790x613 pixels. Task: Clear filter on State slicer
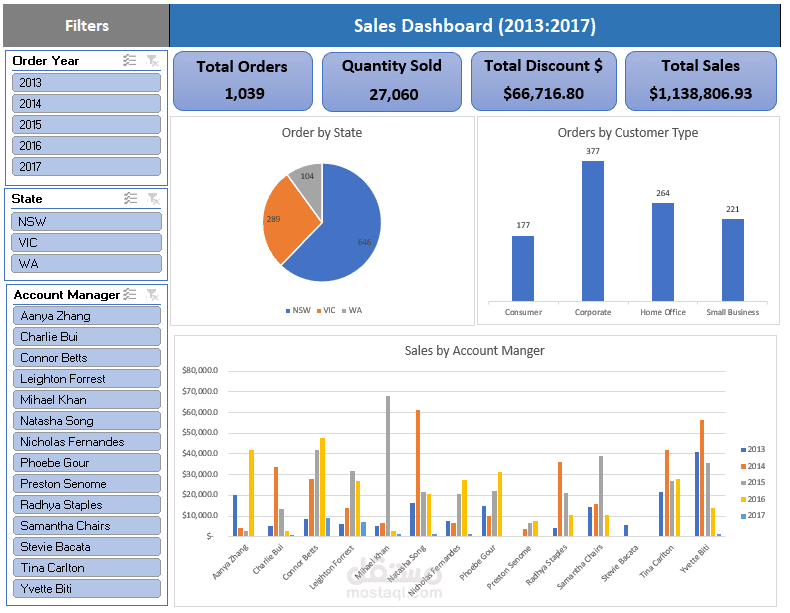tap(153, 198)
